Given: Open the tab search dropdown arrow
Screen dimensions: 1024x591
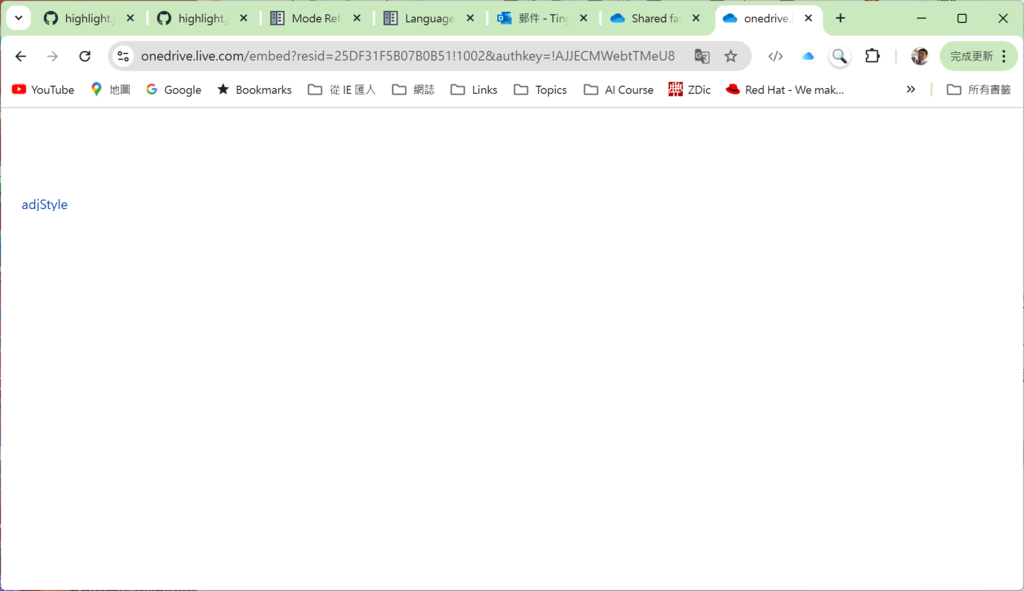Looking at the screenshot, I should 18,18.
